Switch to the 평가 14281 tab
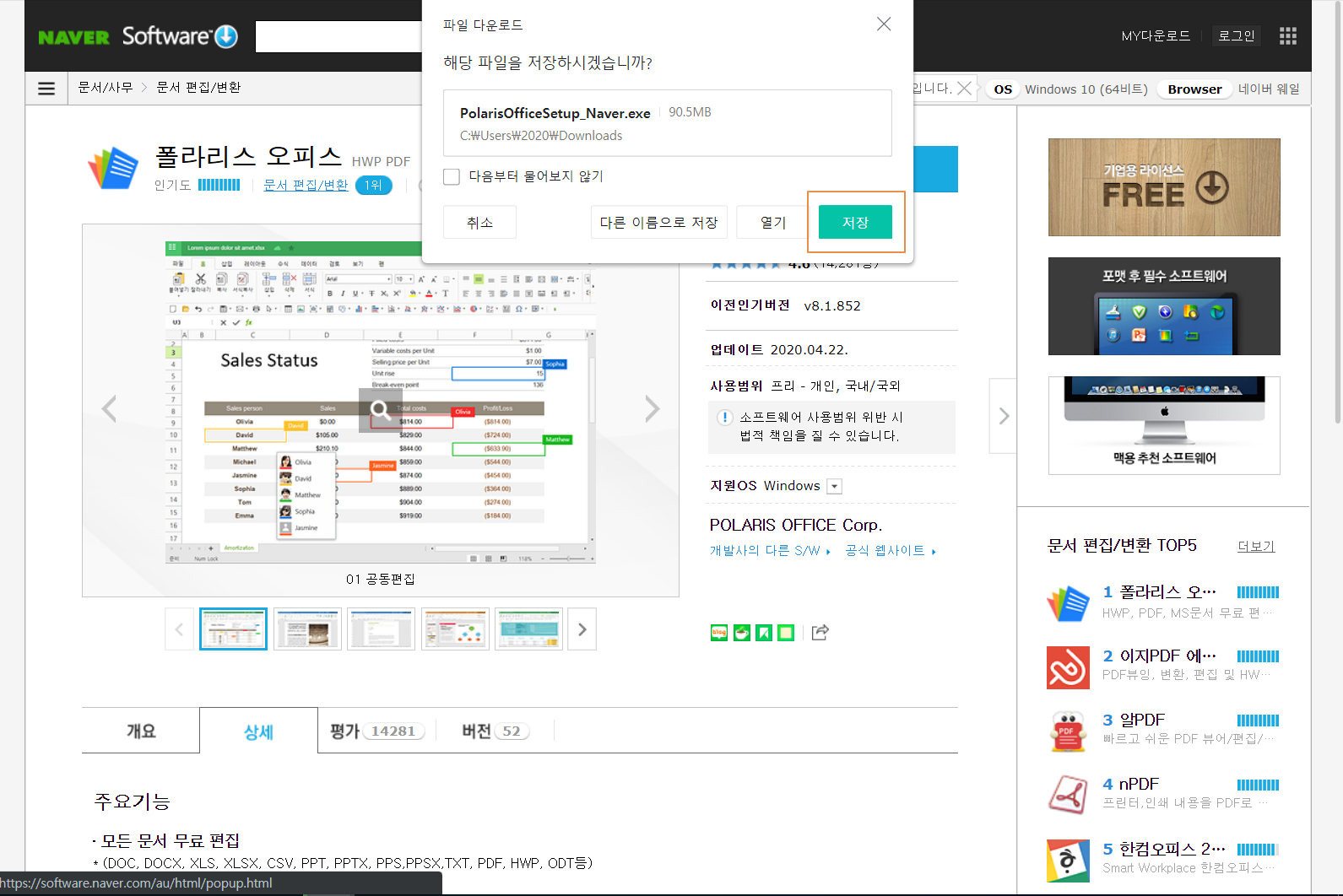Screen dimensions: 1343x896 click(x=376, y=731)
